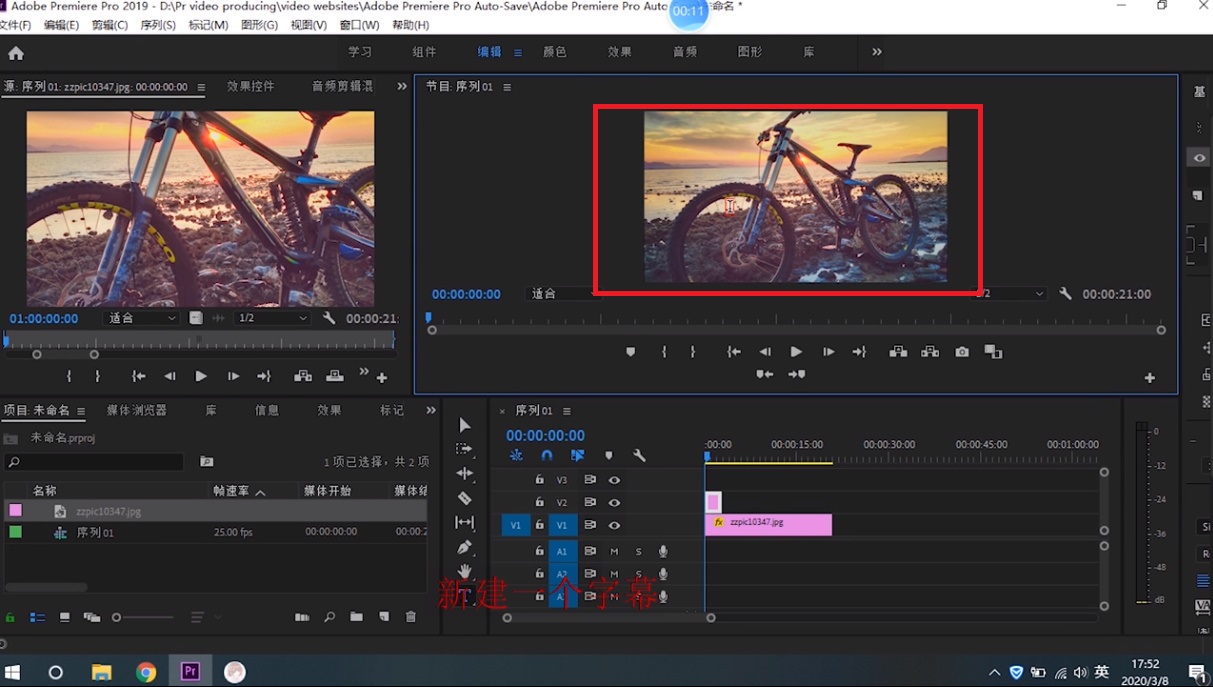Toggle lock on V3 track
Image resolution: width=1213 pixels, height=687 pixels.
(x=539, y=480)
